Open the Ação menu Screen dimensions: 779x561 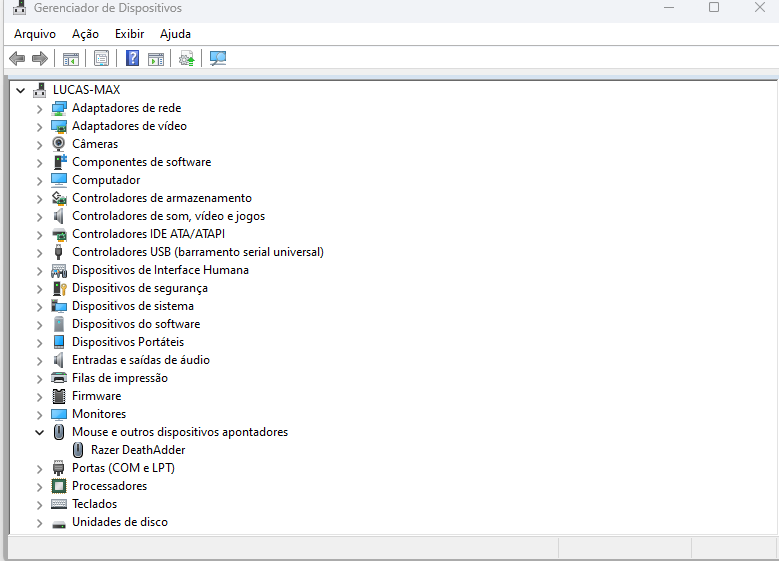[x=85, y=34]
